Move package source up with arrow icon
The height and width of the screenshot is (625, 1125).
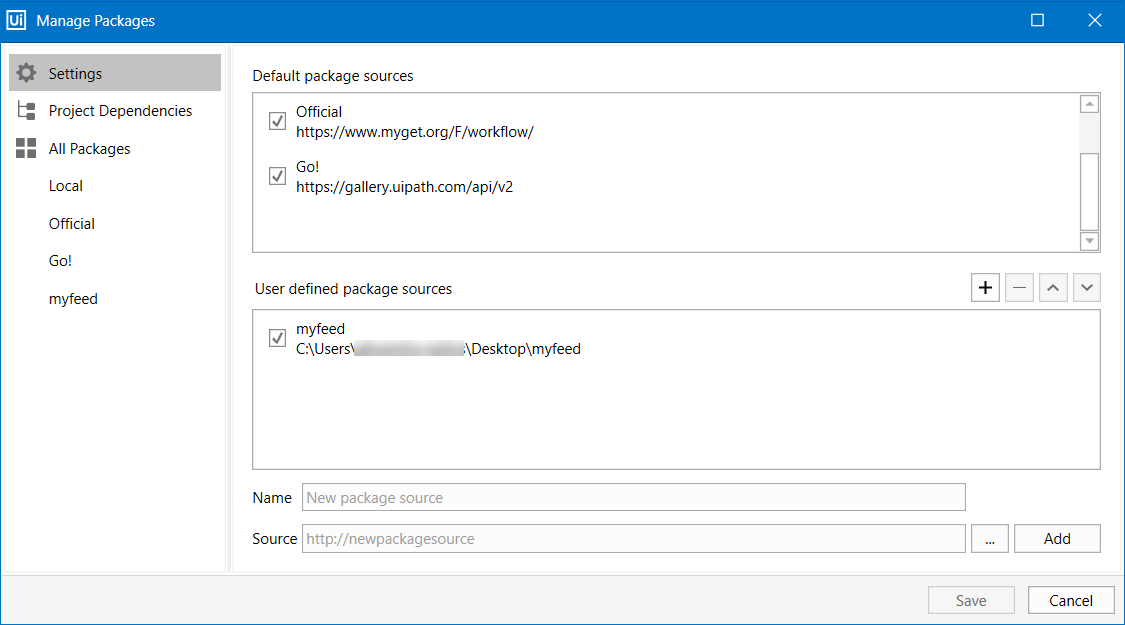(x=1053, y=287)
